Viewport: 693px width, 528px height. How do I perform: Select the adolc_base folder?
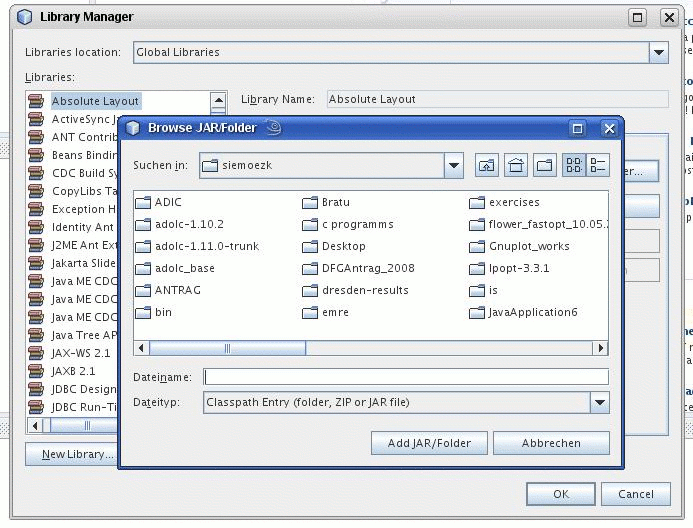click(x=175, y=269)
